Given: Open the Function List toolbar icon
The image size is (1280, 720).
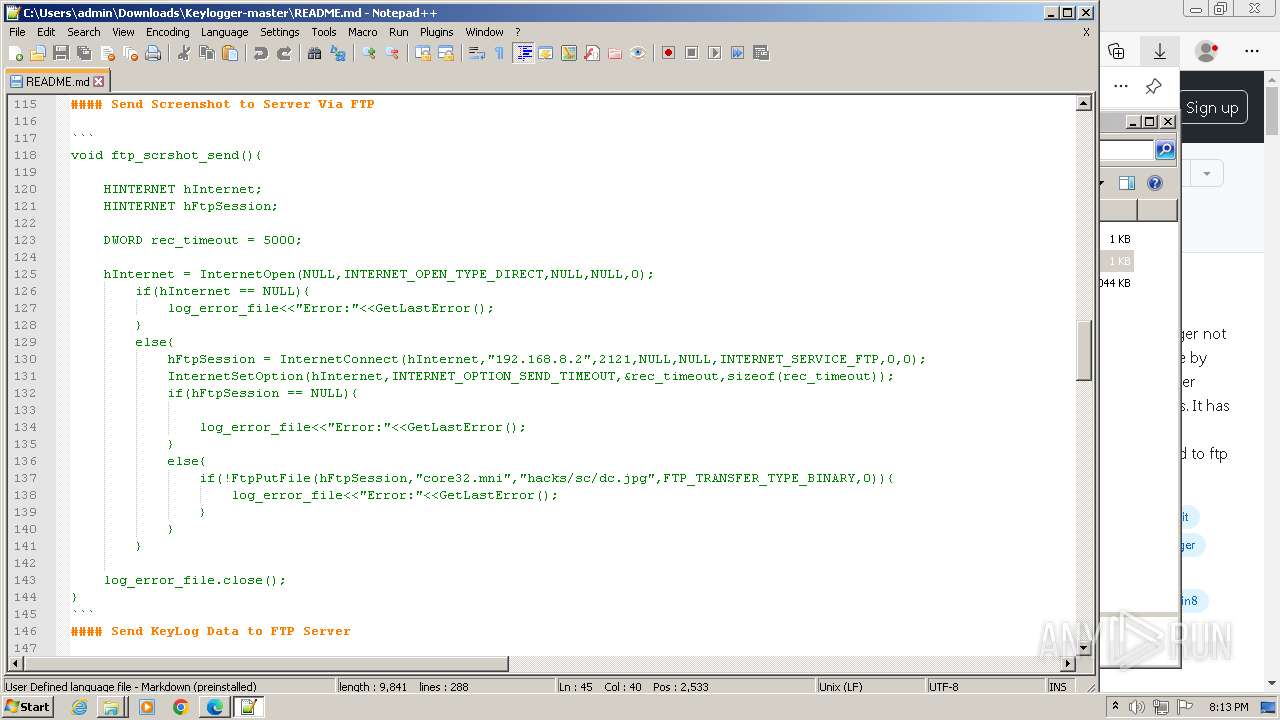Looking at the screenshot, I should (592, 53).
